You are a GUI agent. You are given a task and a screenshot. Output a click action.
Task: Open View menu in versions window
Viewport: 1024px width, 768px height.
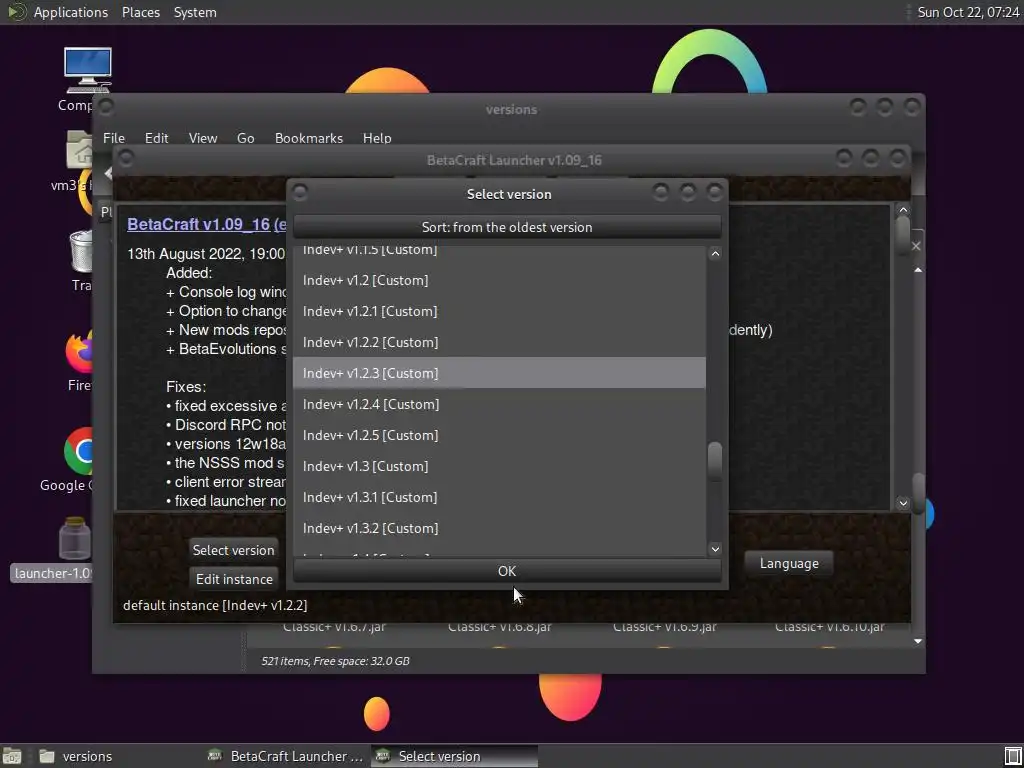(202, 138)
